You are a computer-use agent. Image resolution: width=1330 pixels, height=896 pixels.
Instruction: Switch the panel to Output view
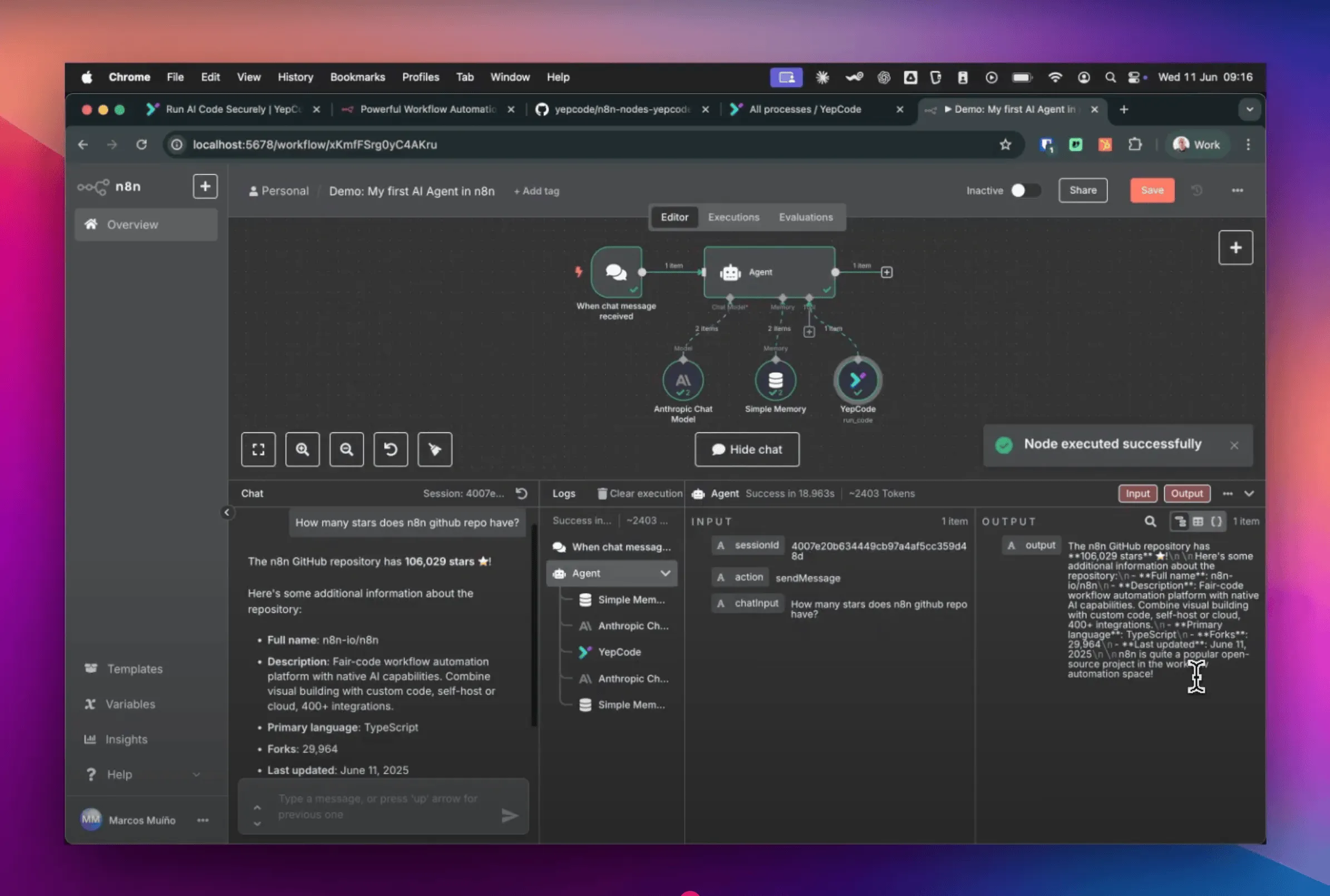pyautogui.click(x=1187, y=493)
